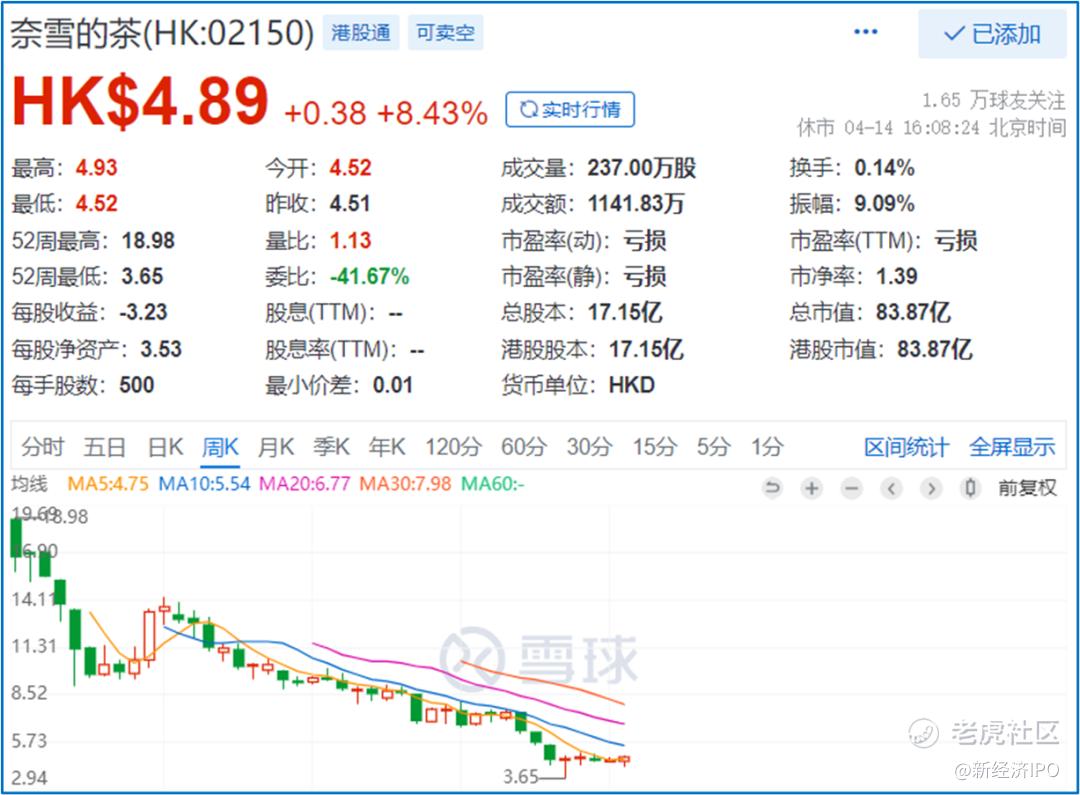The height and width of the screenshot is (795, 1080).
Task: Switch to the 分时 chart tab
Action: 43,447
